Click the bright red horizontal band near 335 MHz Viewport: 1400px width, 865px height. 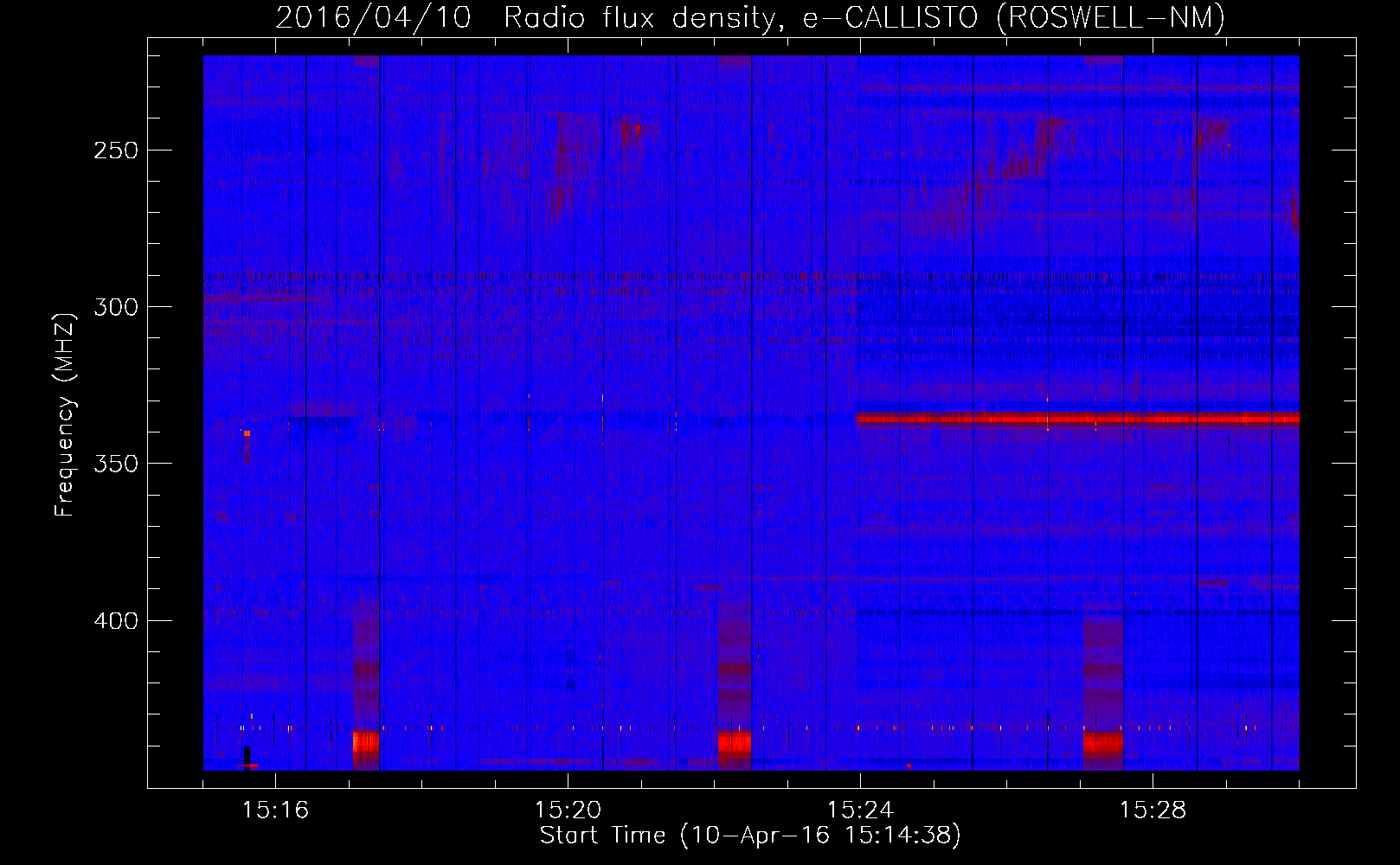[x=1077, y=419]
